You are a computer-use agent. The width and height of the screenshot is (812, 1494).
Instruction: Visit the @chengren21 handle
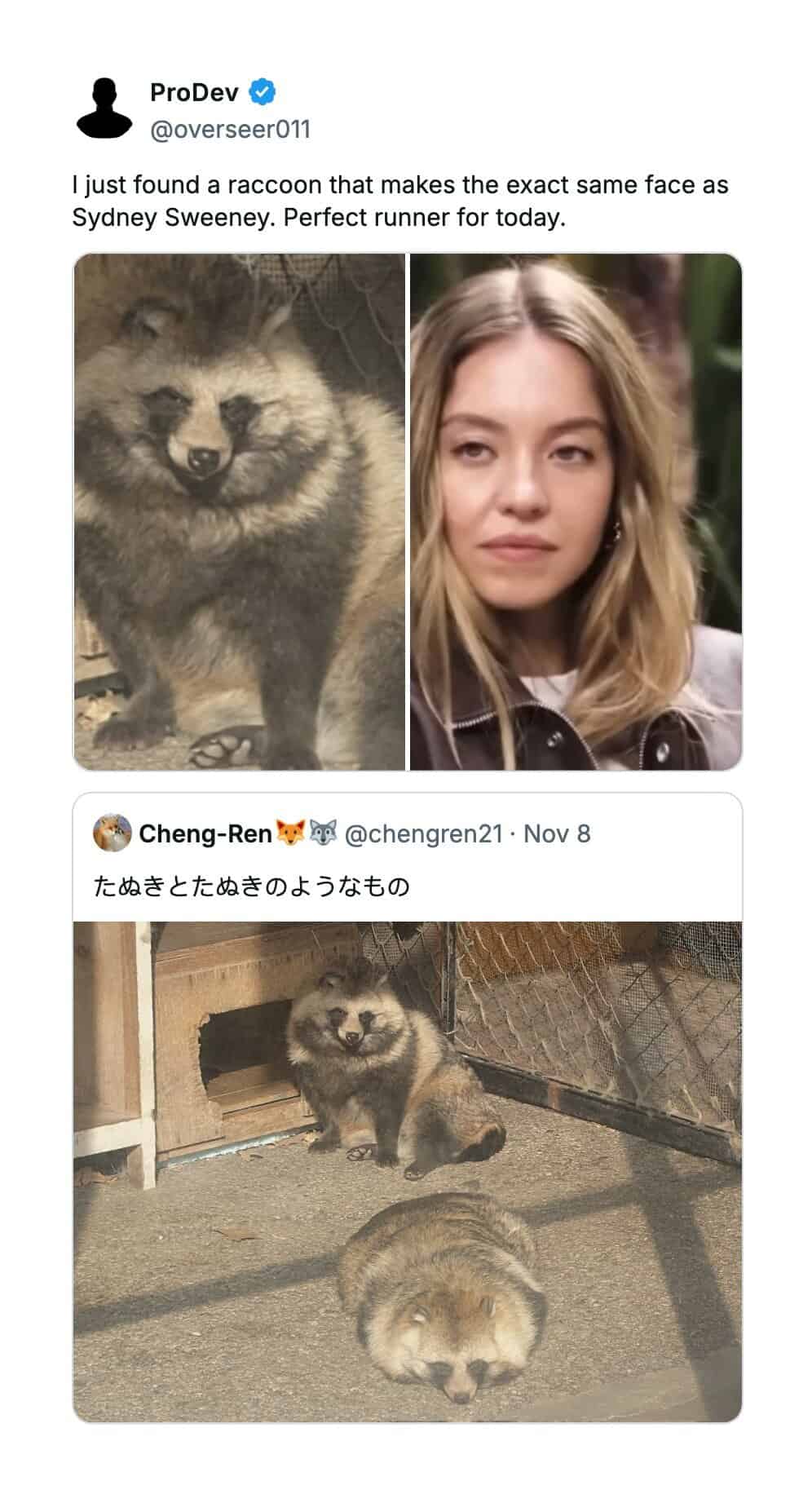(423, 833)
